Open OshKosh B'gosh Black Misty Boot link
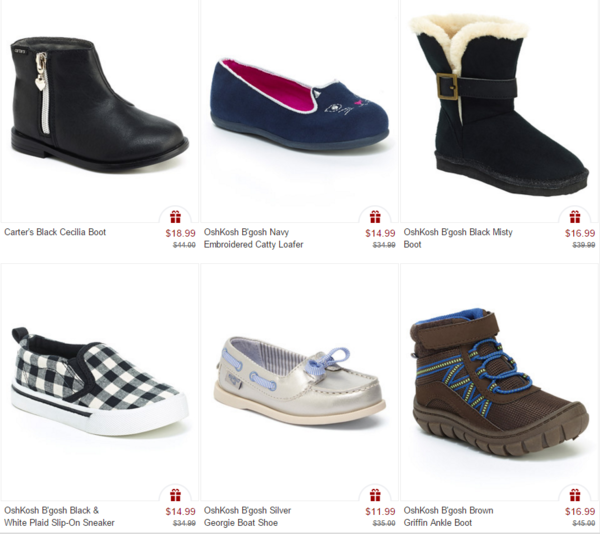 point(458,238)
